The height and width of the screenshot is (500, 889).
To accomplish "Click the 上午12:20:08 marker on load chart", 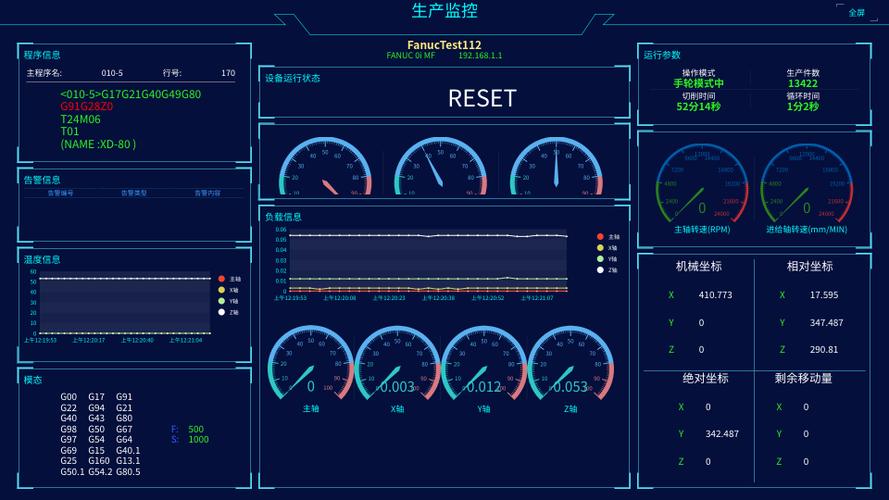I will (x=340, y=298).
